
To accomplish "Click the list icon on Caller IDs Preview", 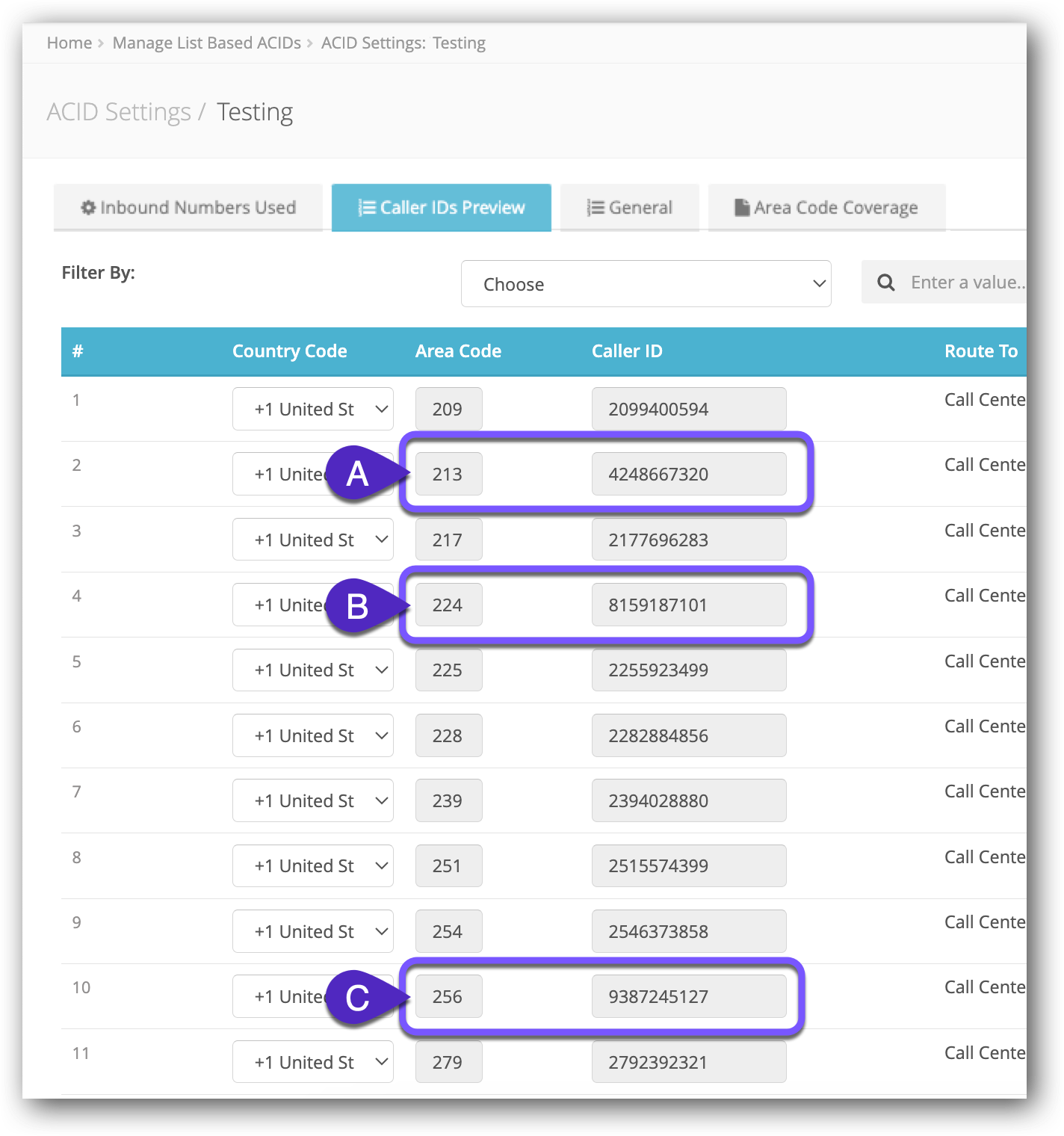I will coord(367,207).
